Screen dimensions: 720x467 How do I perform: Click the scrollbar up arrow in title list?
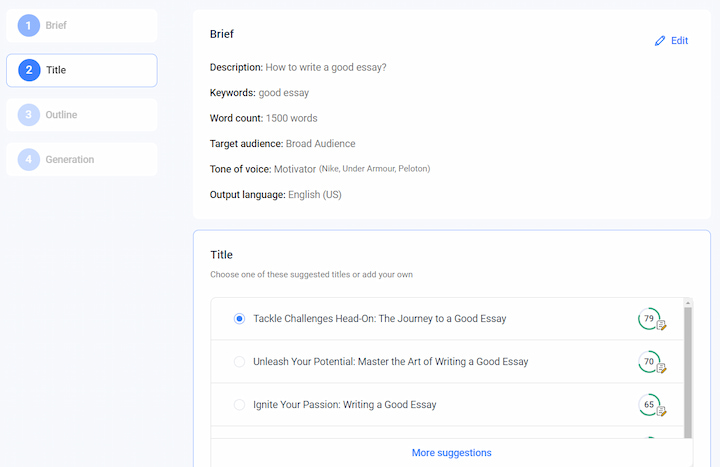click(x=687, y=303)
